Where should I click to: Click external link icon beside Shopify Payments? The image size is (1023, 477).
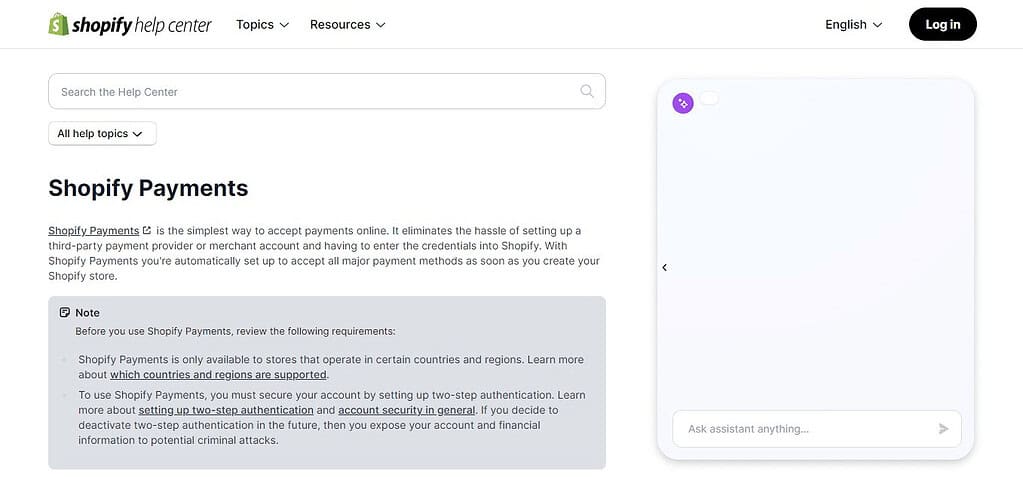coord(147,230)
